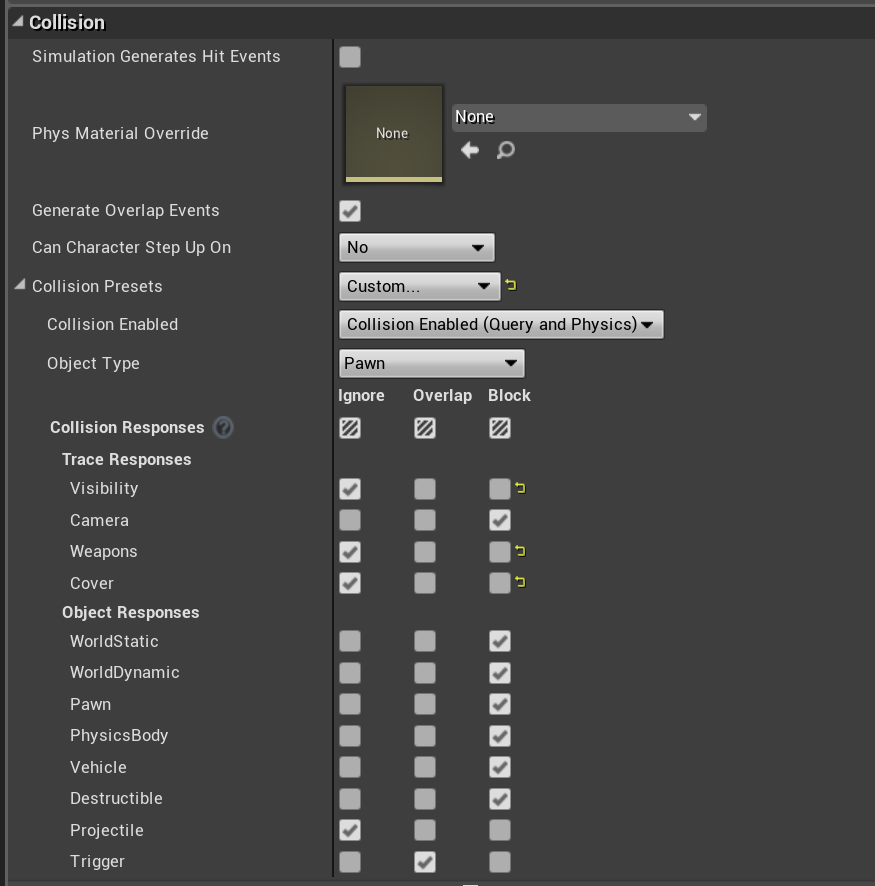Set Camera response to Overlap
The width and height of the screenshot is (875, 886).
(425, 520)
